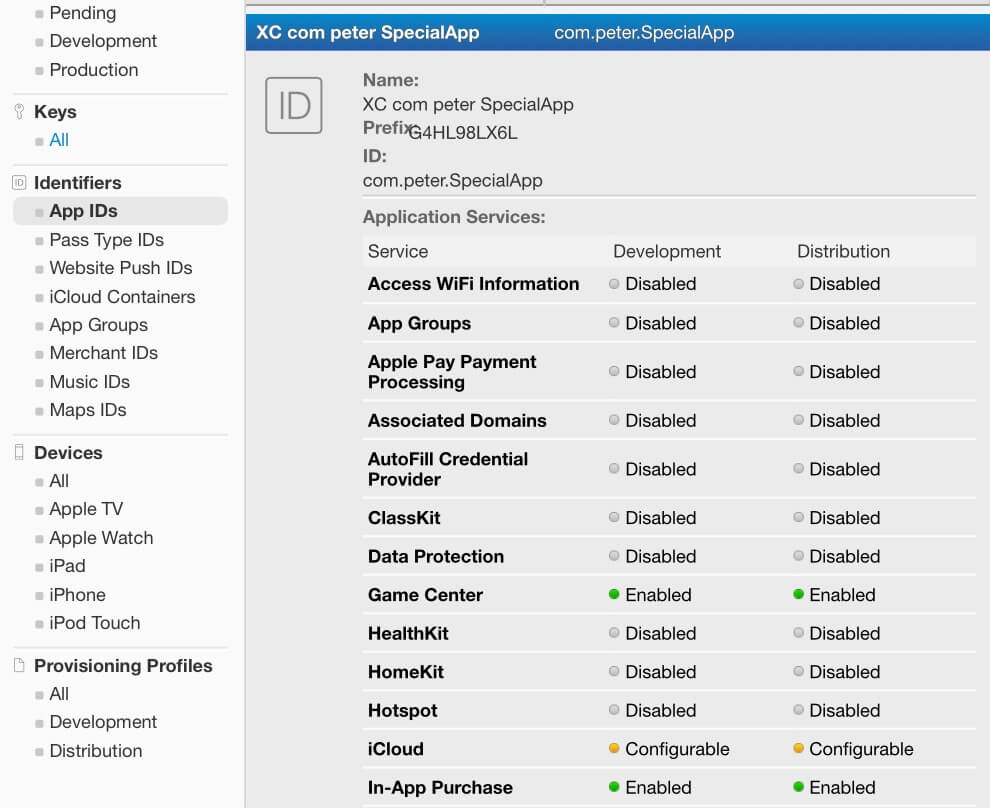Image resolution: width=990 pixels, height=808 pixels.
Task: Click Disabled dot for Access WiFi Information Development
Action: [x=614, y=283]
